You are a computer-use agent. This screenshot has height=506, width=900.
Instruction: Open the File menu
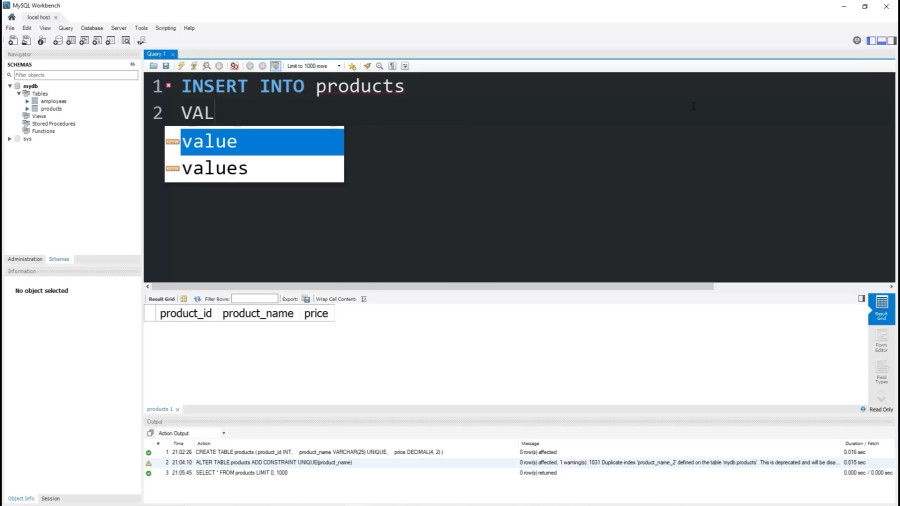point(10,28)
